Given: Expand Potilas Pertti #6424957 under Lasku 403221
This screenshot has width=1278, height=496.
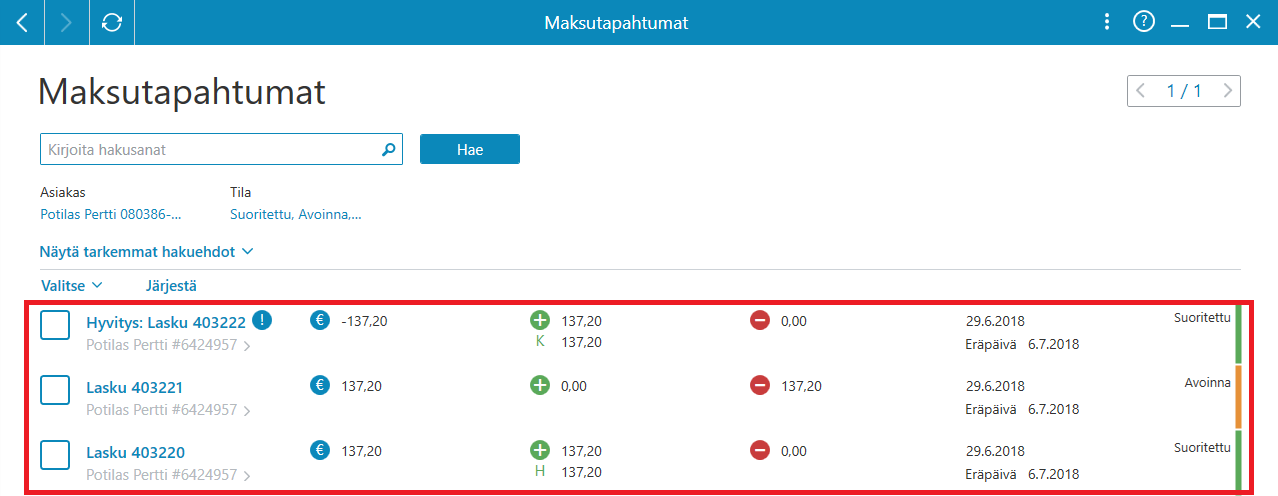Looking at the screenshot, I should (x=168, y=409).
